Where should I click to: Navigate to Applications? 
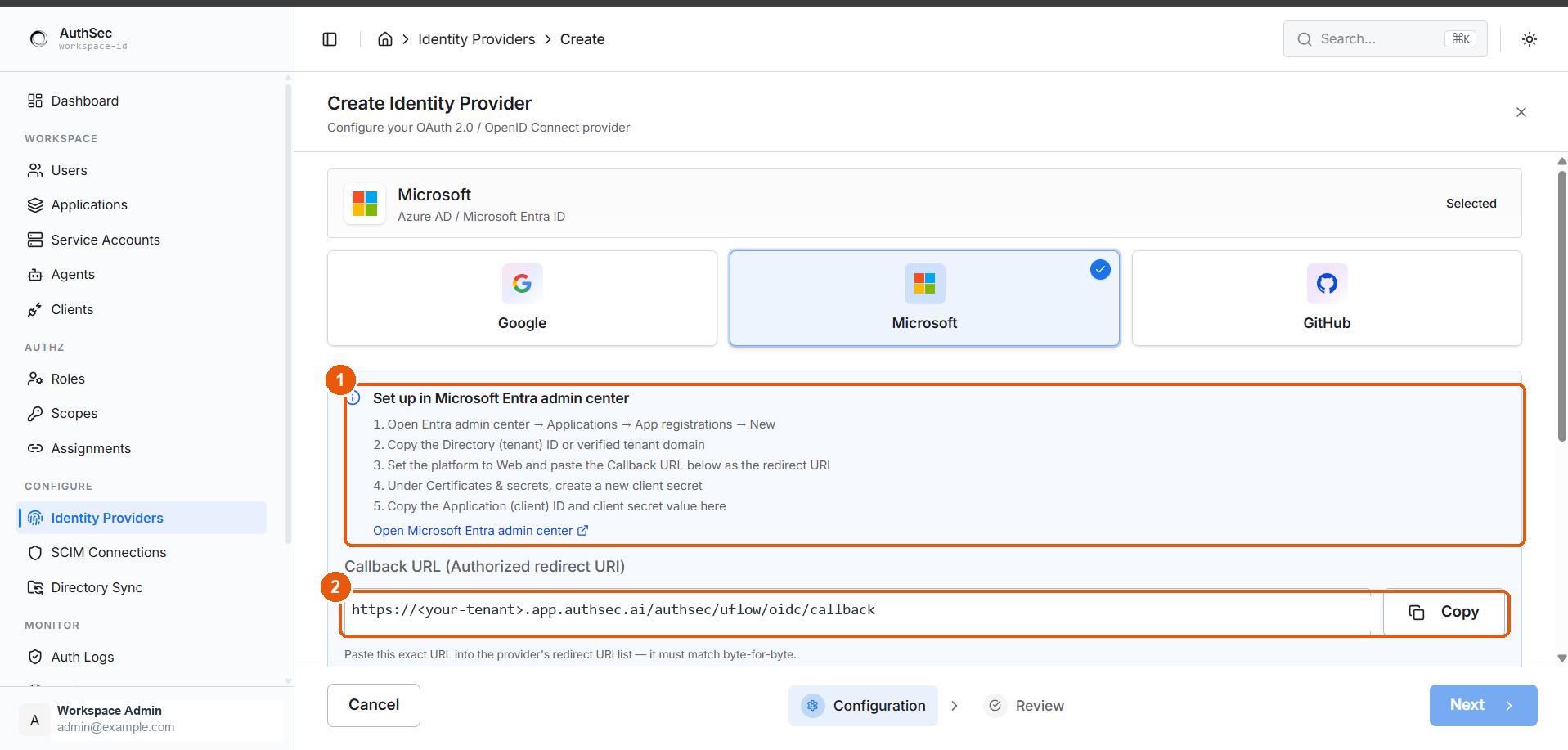[142, 204]
